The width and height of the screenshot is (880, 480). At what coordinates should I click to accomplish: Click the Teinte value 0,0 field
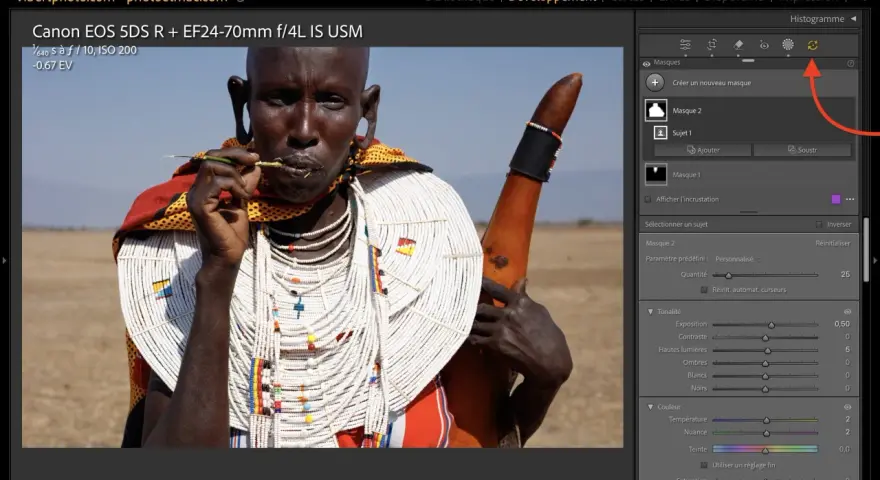(844, 449)
